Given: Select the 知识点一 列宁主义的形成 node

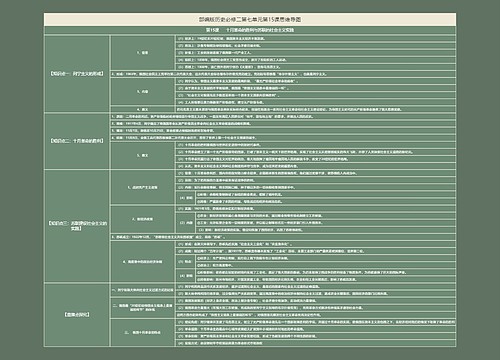Looking at the screenshot, I should 77,74.
